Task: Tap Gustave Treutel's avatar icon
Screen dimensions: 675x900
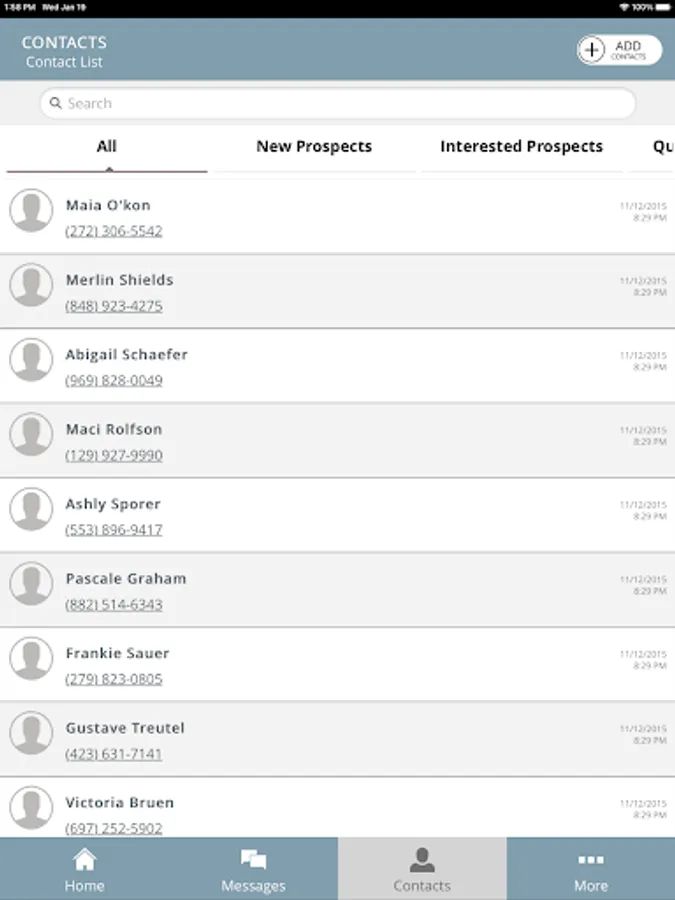Action: tap(31, 733)
